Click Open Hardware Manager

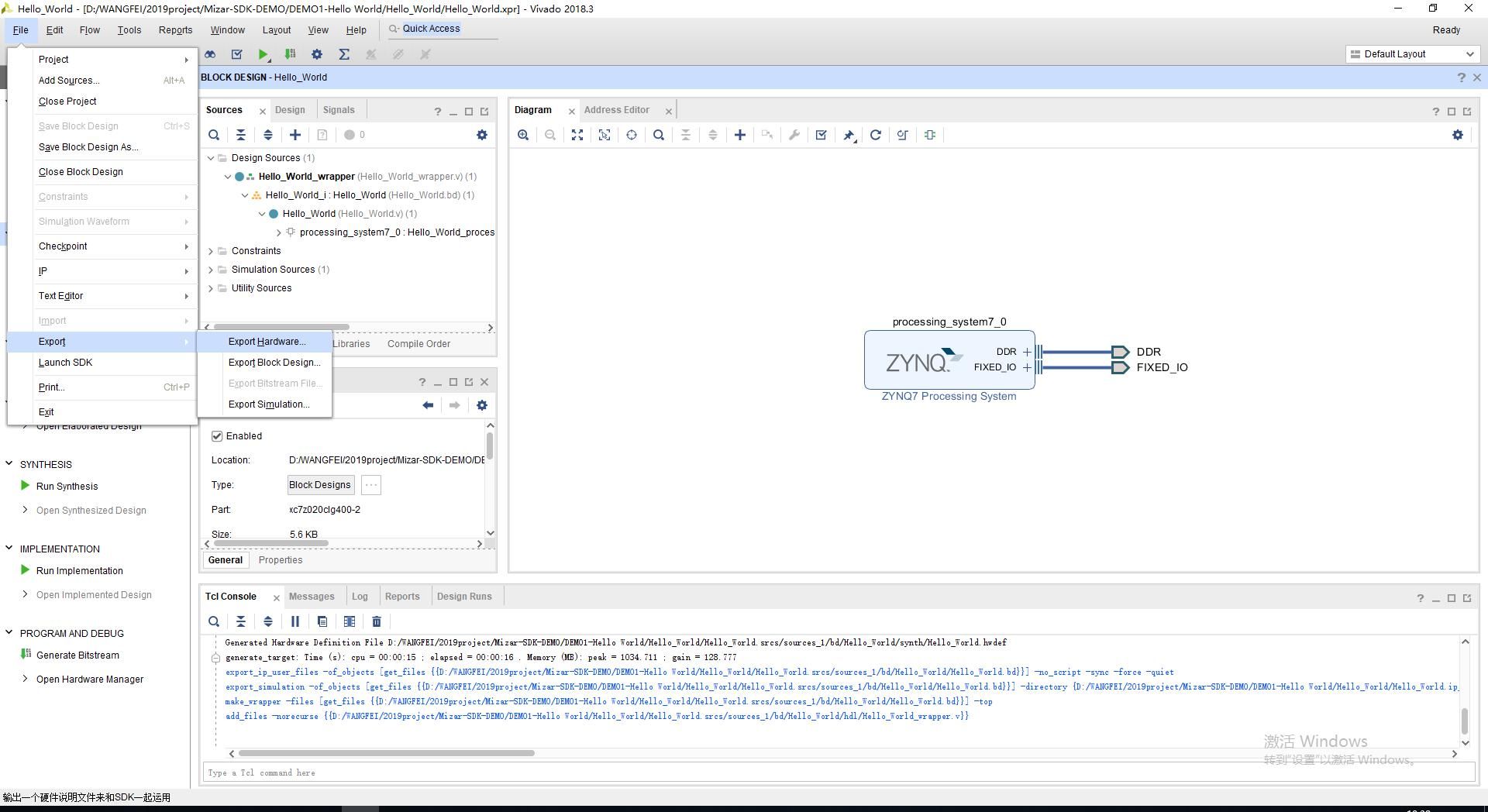90,680
